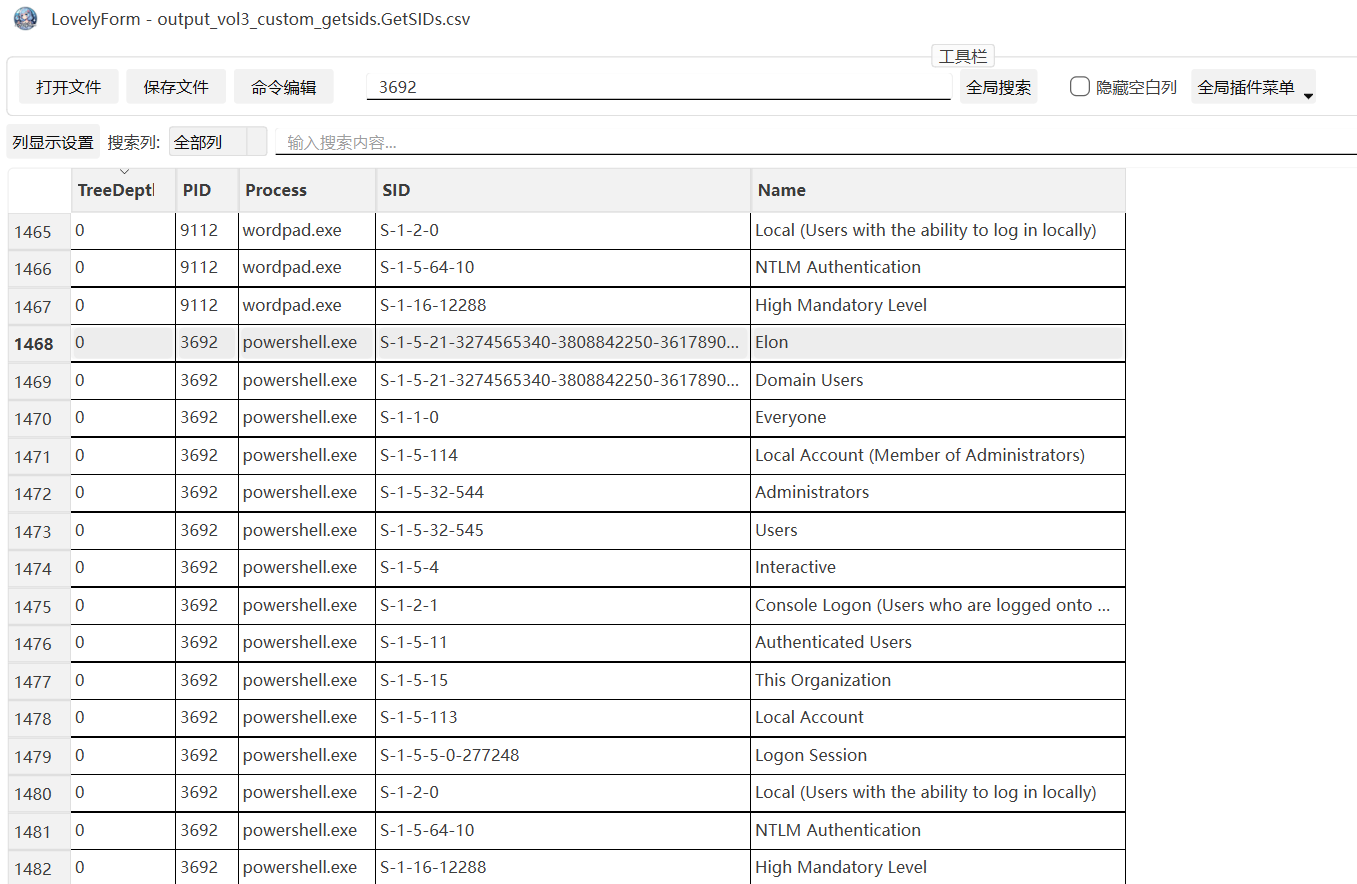Click the Console Logon name cell

click(x=938, y=605)
